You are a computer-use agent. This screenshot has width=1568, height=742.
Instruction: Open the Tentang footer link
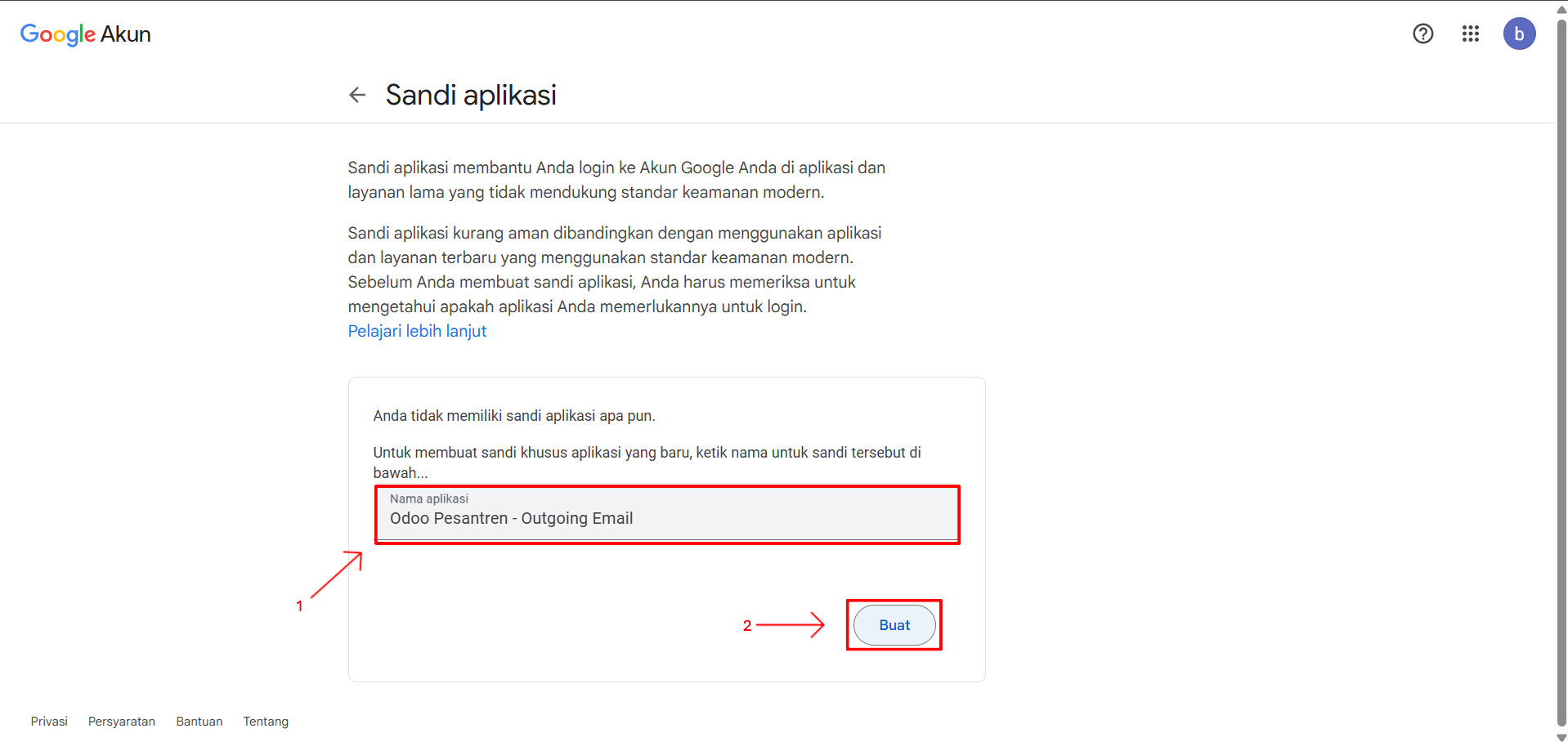[x=266, y=722]
